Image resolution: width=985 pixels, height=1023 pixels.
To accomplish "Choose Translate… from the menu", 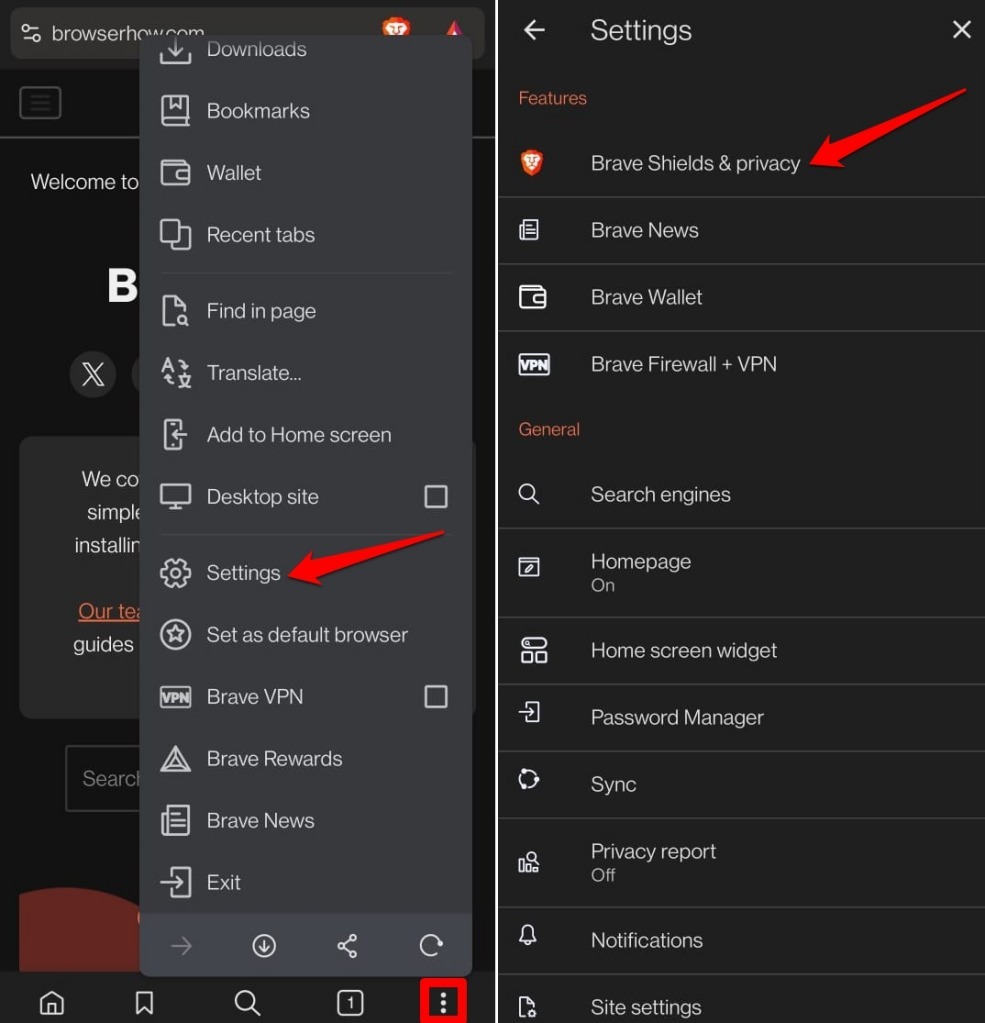I will (x=305, y=373).
